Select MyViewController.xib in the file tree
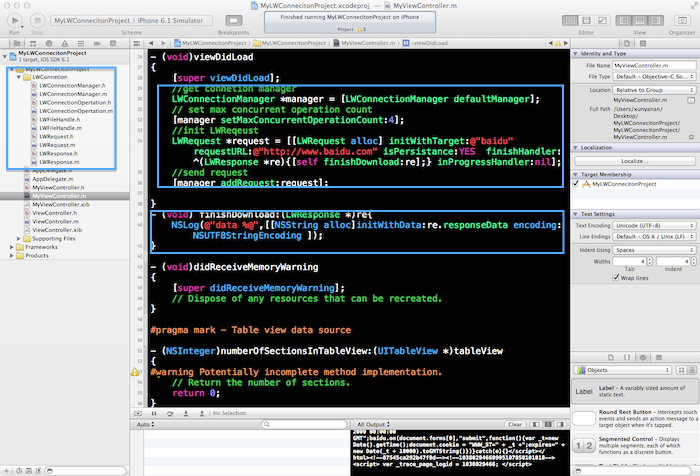Image resolution: width=700 pixels, height=476 pixels. coord(61,205)
